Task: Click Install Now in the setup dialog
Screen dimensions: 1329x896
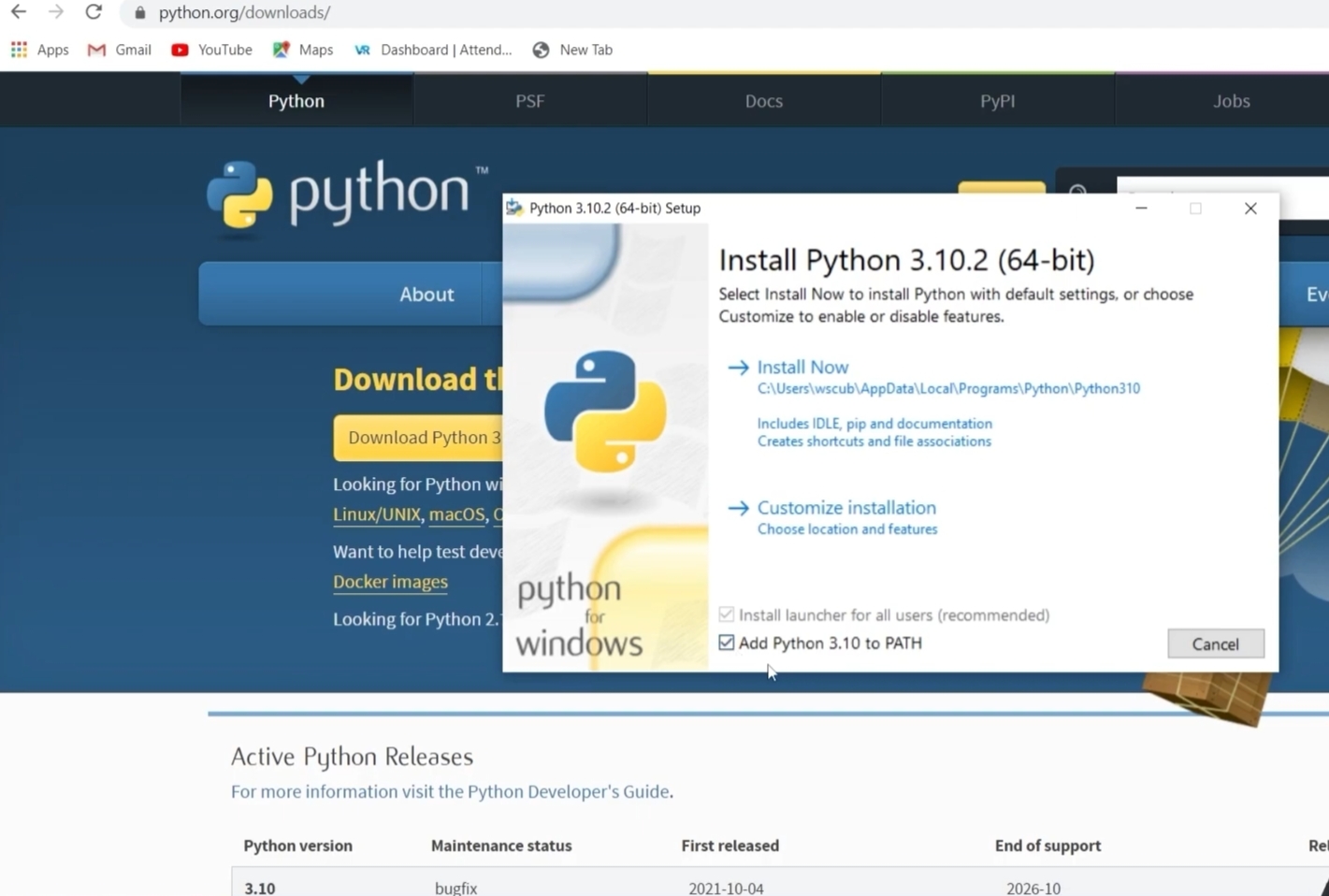Action: 802,368
